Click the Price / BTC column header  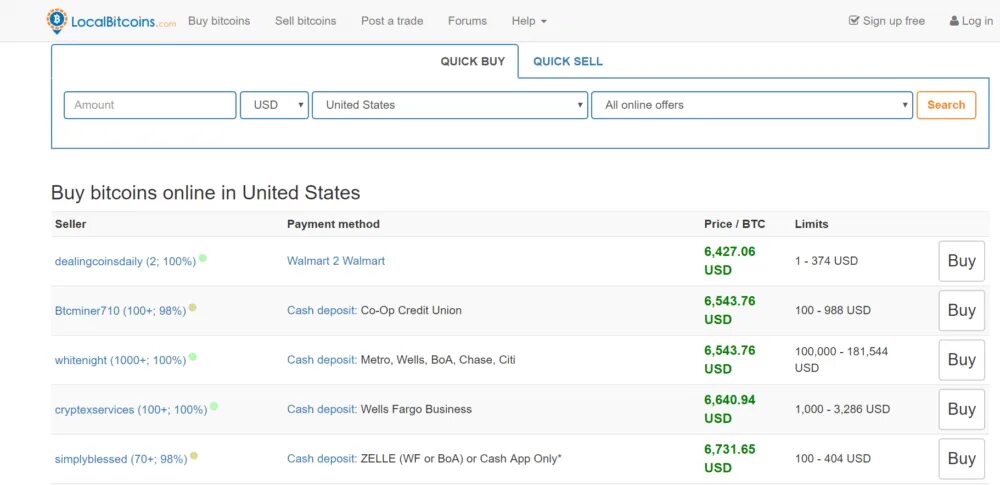coord(735,224)
